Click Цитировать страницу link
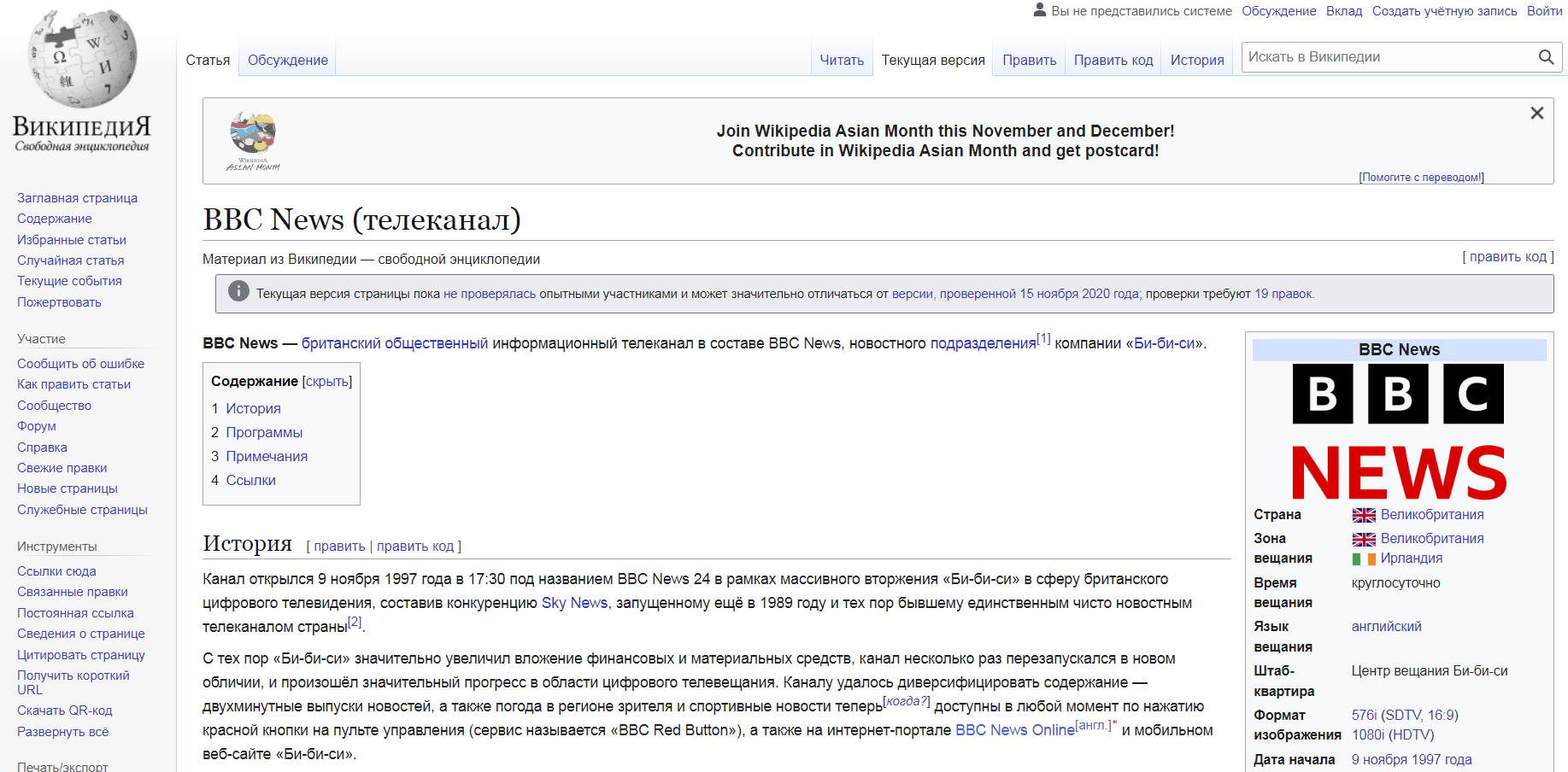 81,655
